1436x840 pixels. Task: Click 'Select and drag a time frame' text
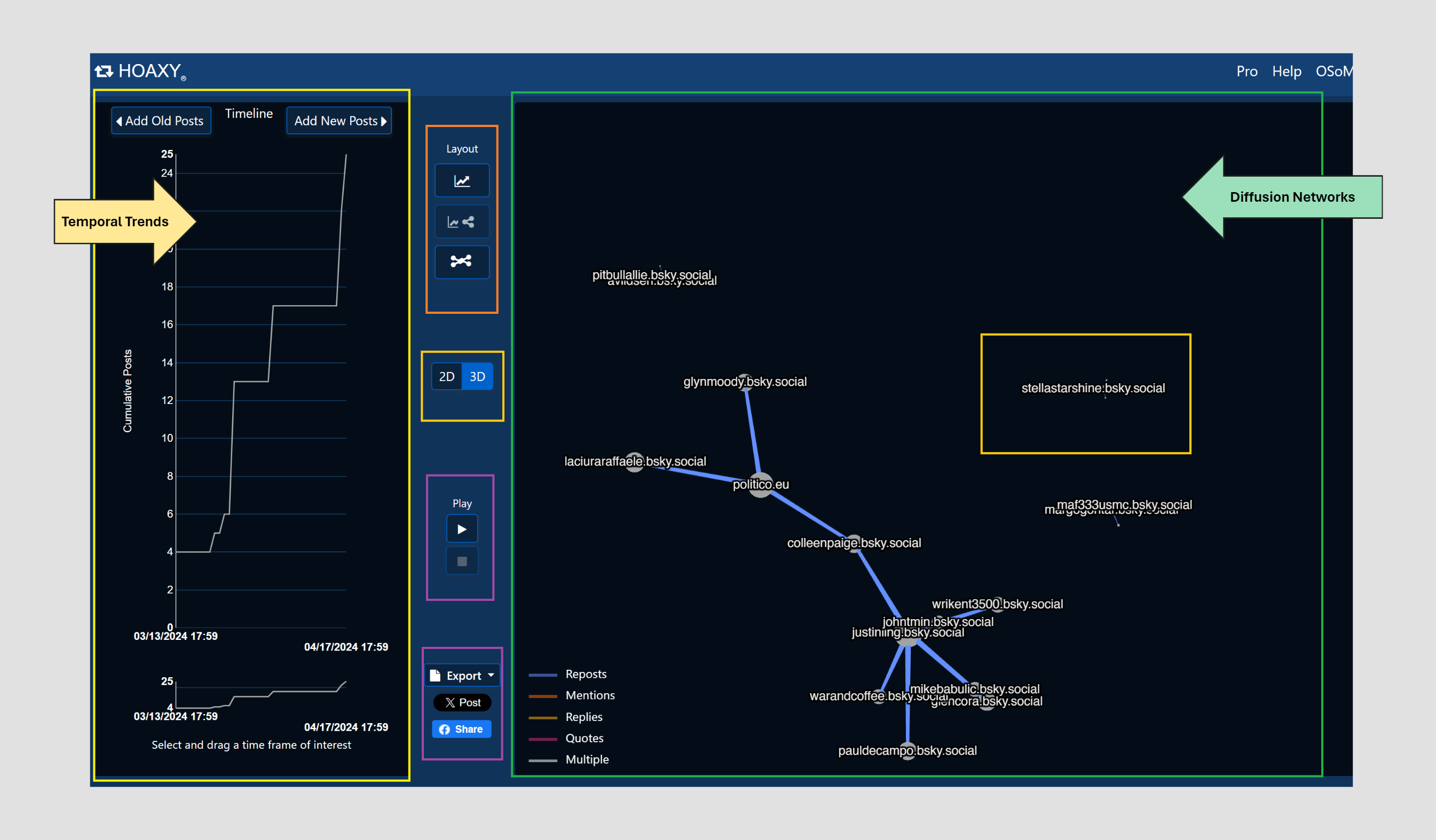coord(251,745)
